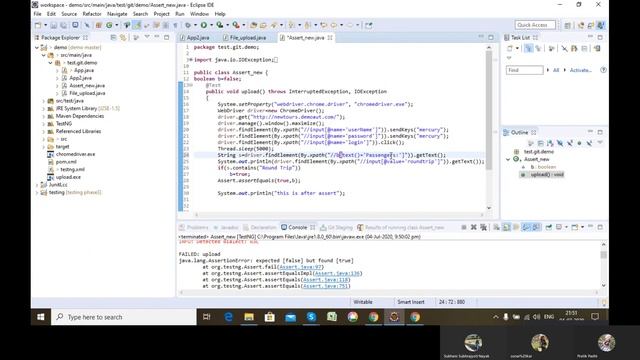The image size is (640, 360).
Task: Click the Windows taskbar search box
Action: pyautogui.click(x=124, y=317)
